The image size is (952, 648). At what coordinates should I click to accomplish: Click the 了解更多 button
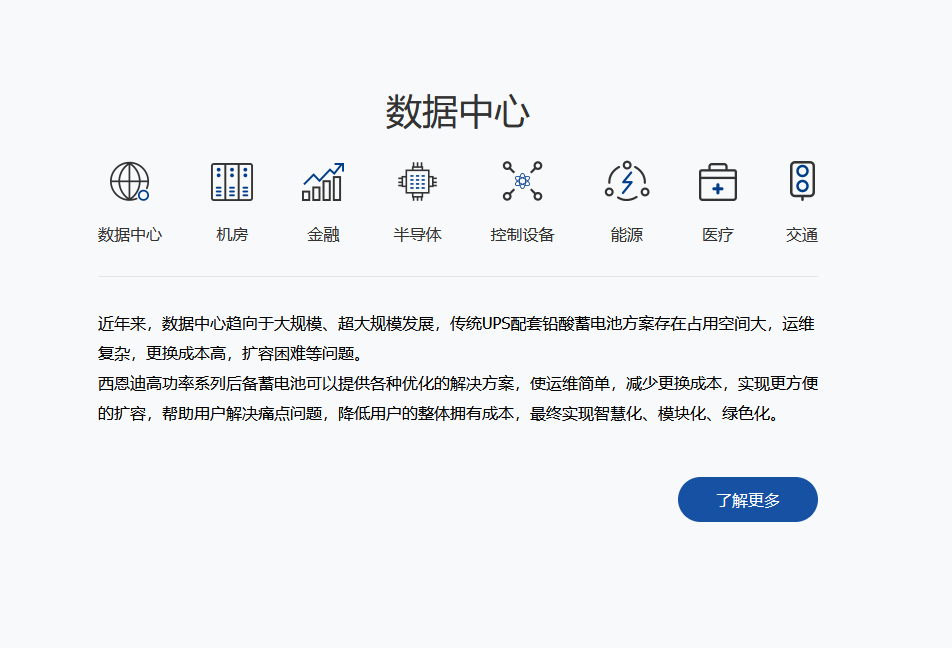[747, 499]
